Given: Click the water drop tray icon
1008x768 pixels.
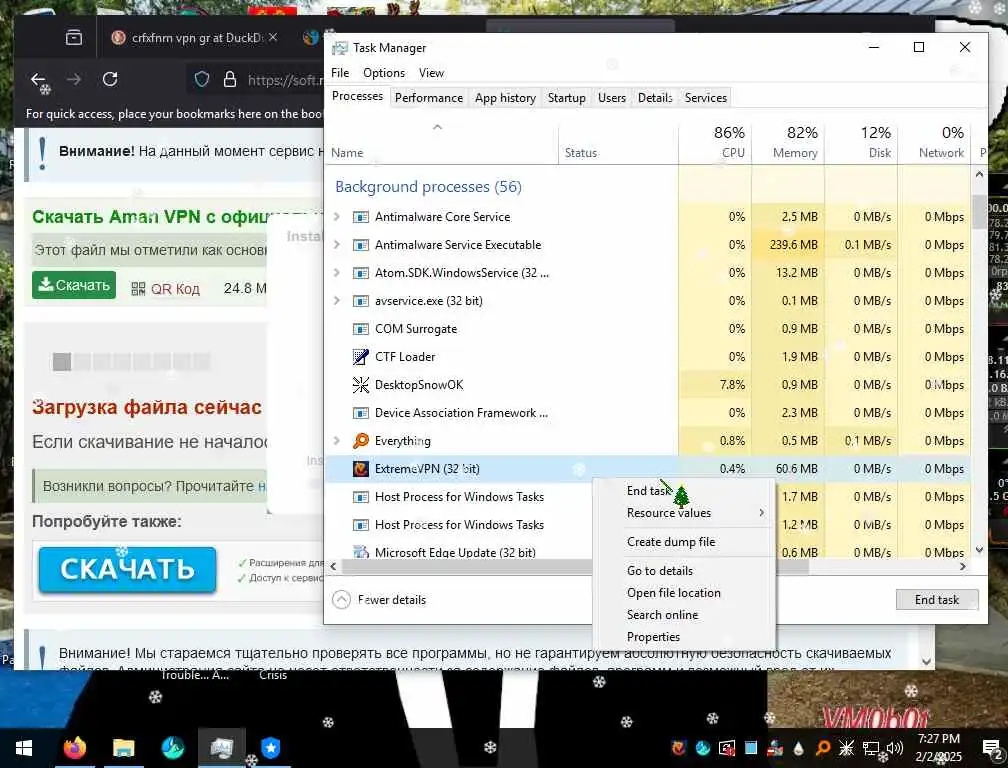Looking at the screenshot, I should [798, 748].
